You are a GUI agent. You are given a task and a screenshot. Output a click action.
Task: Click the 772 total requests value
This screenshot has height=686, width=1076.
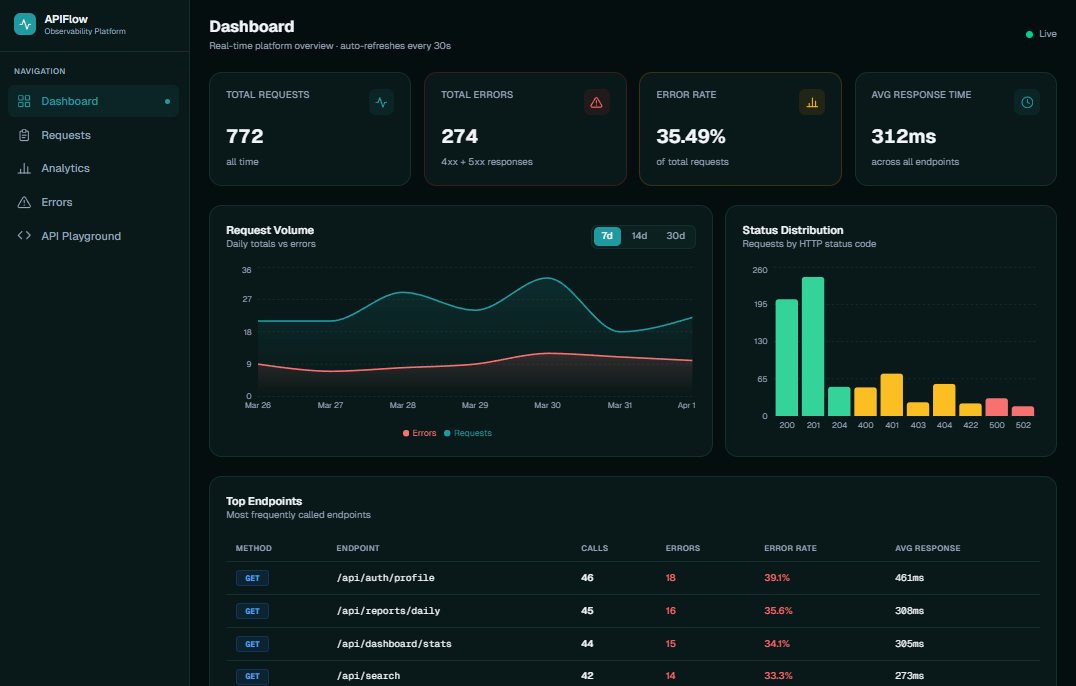point(245,137)
